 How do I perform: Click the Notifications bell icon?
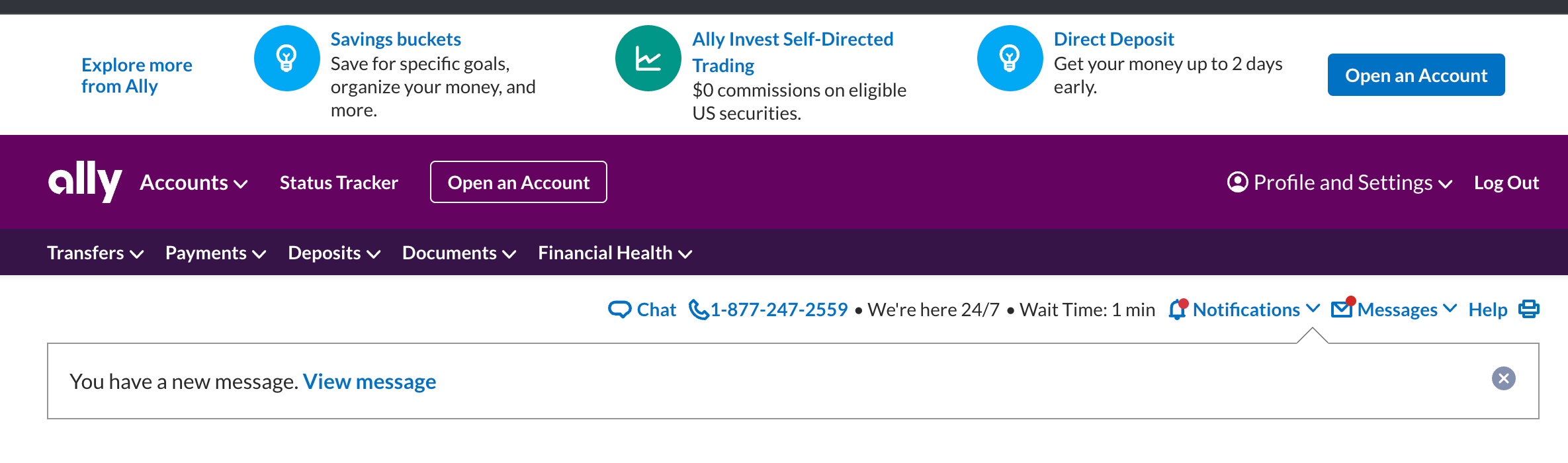click(x=1178, y=309)
